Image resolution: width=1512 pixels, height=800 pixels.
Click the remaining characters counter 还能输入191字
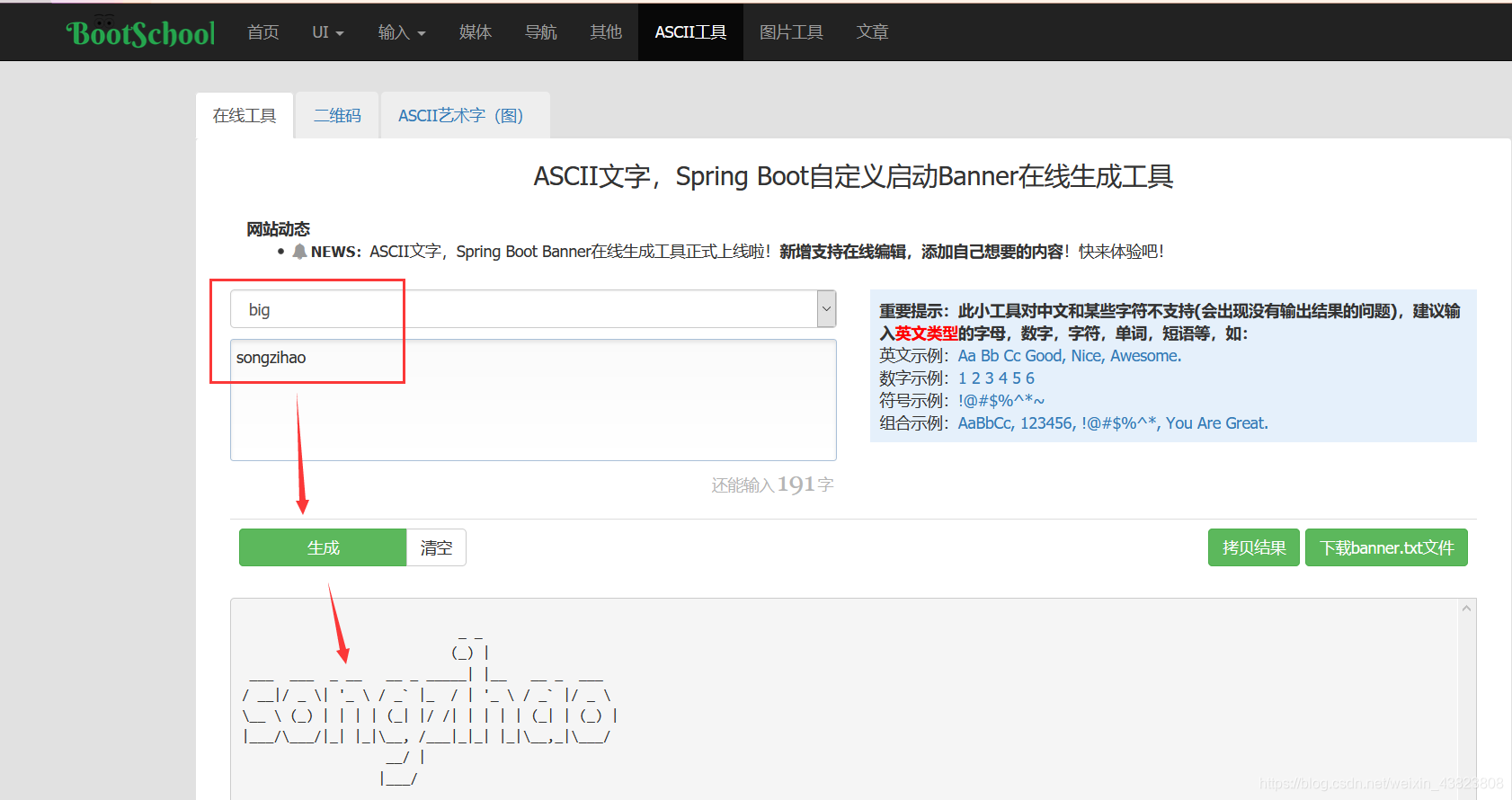(x=773, y=485)
